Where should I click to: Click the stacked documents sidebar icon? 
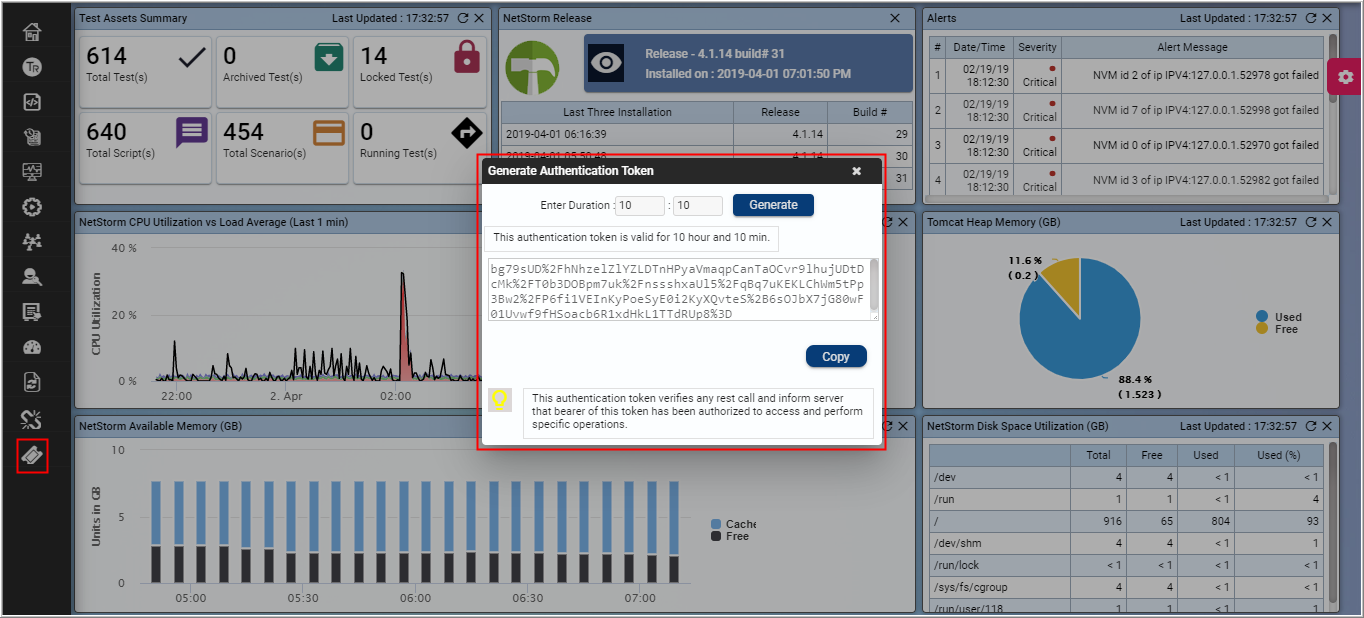click(x=32, y=137)
